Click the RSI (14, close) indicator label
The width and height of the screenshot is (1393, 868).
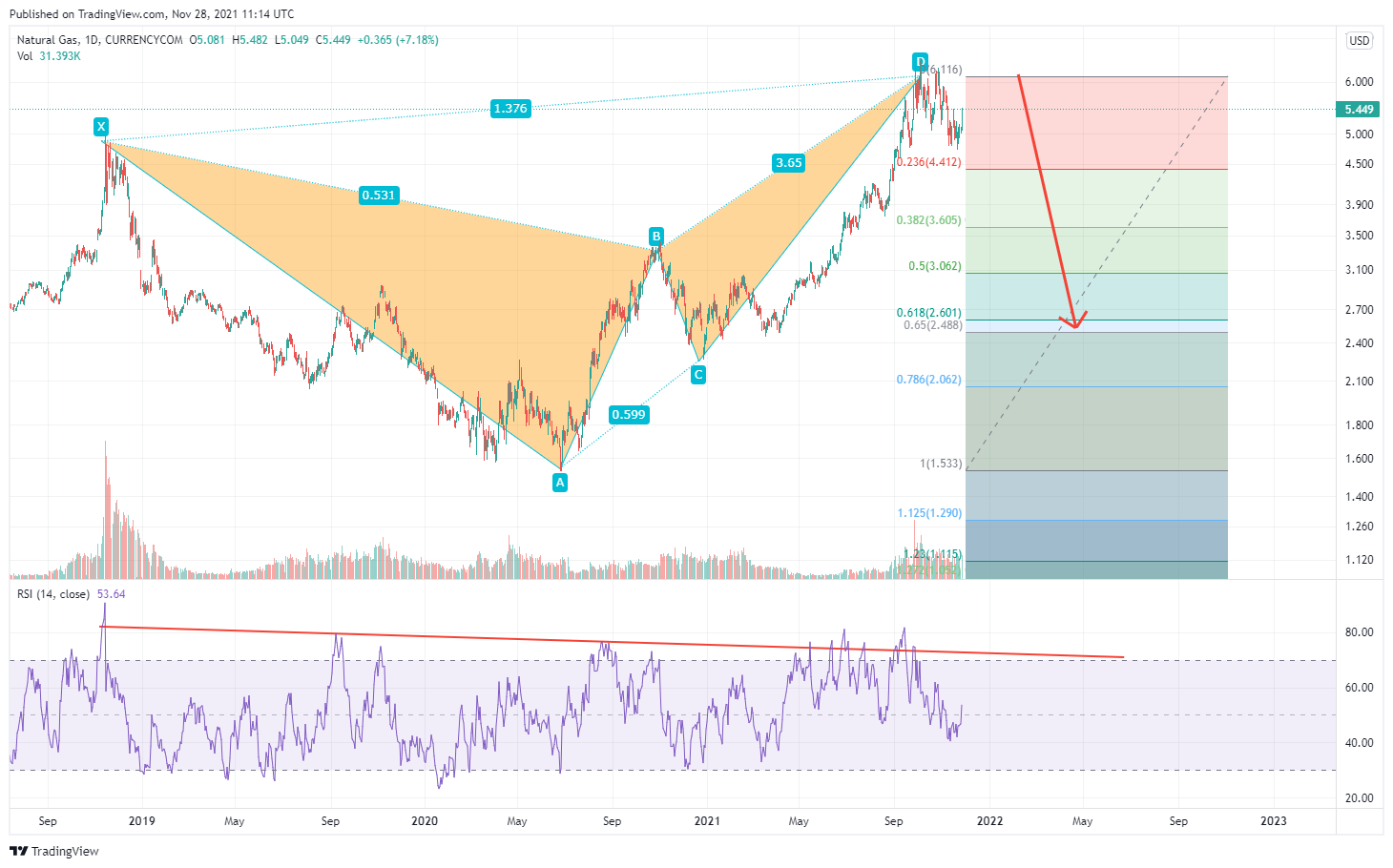(x=53, y=594)
